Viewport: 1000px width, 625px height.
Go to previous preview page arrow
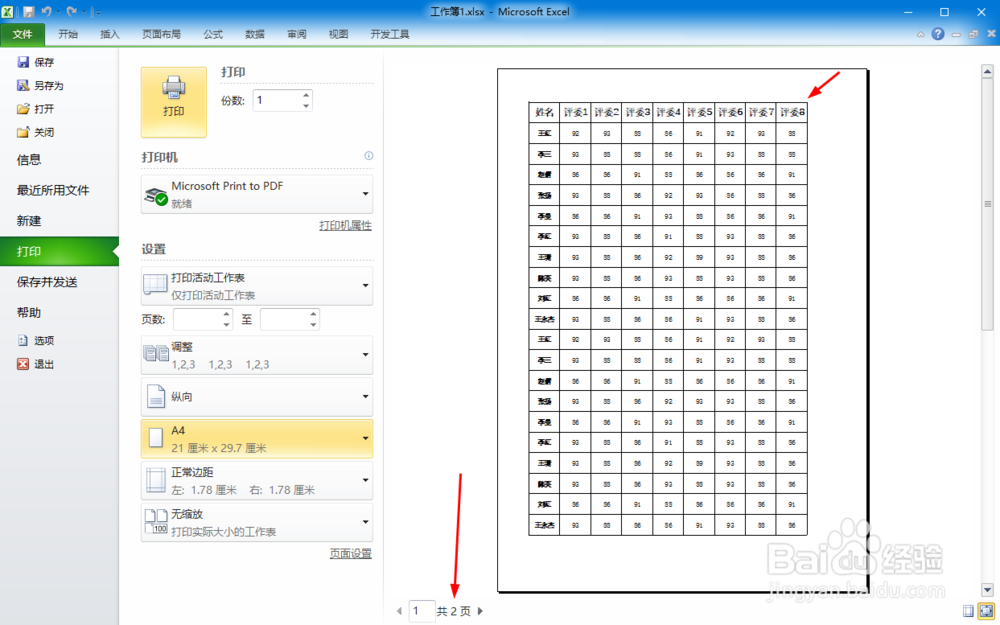click(x=399, y=611)
